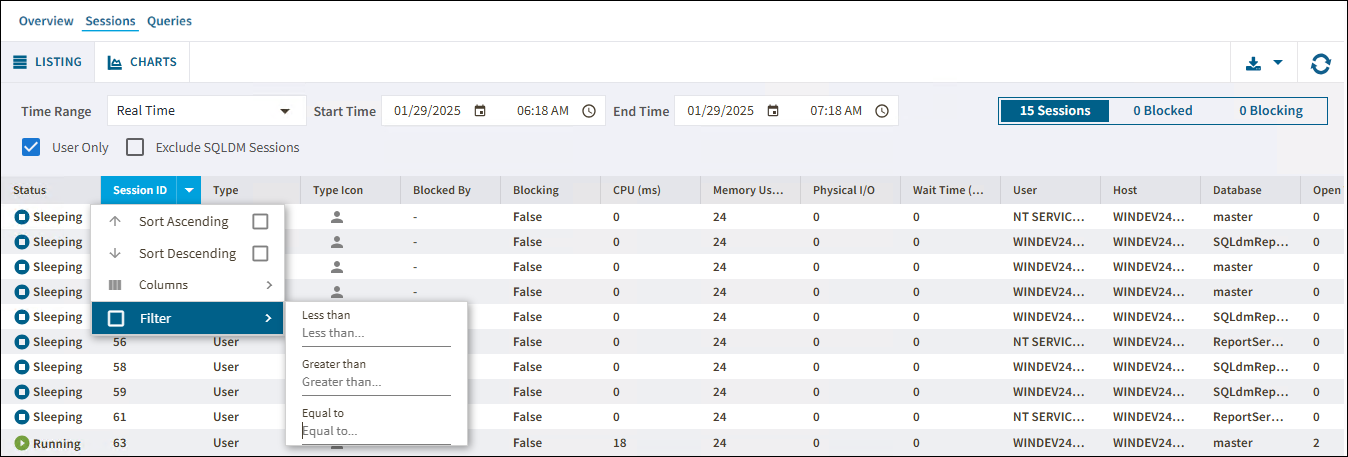
Task: Click the Charts view icon
Action: (115, 62)
